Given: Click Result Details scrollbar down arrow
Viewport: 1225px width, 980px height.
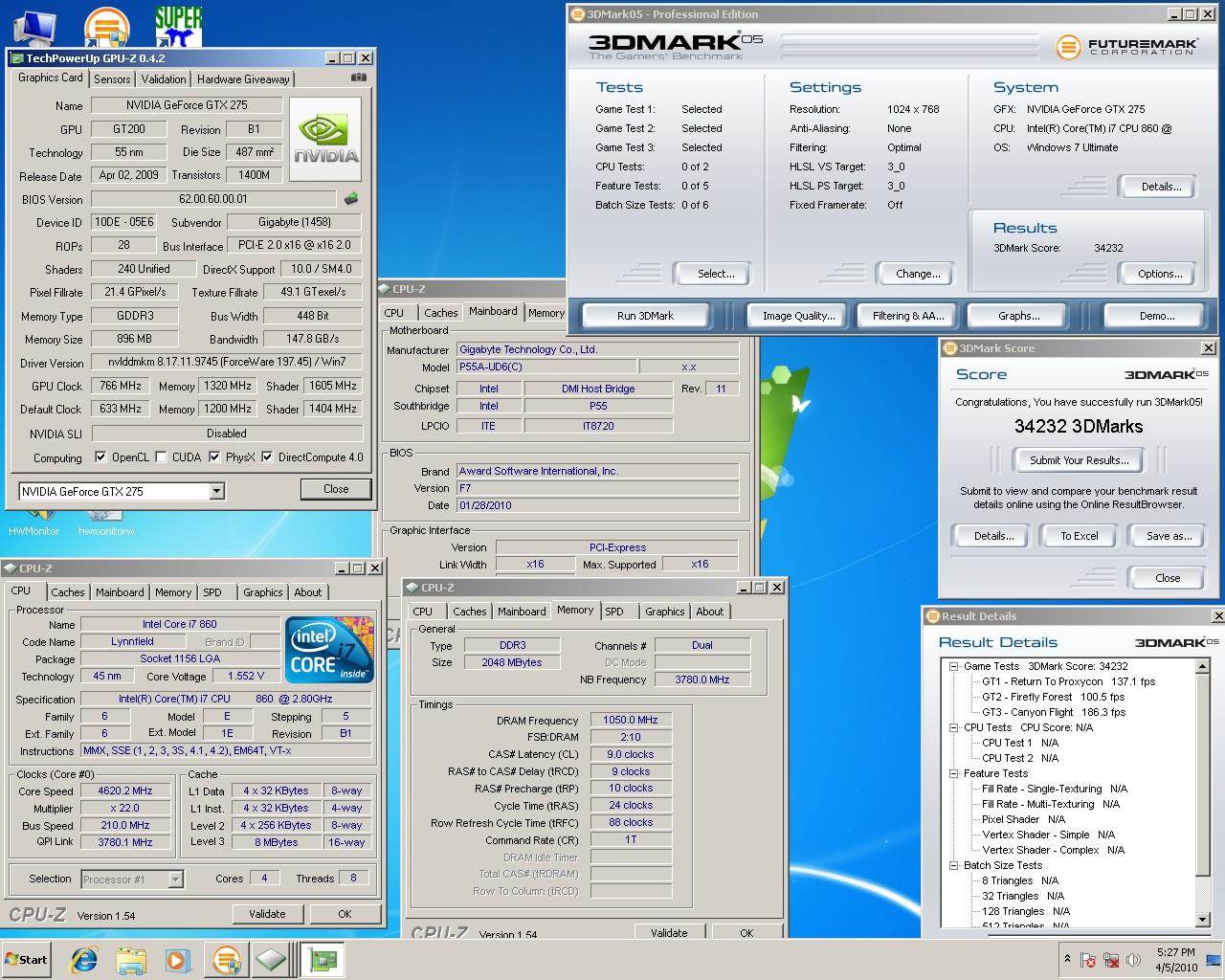Looking at the screenshot, I should click(1203, 920).
